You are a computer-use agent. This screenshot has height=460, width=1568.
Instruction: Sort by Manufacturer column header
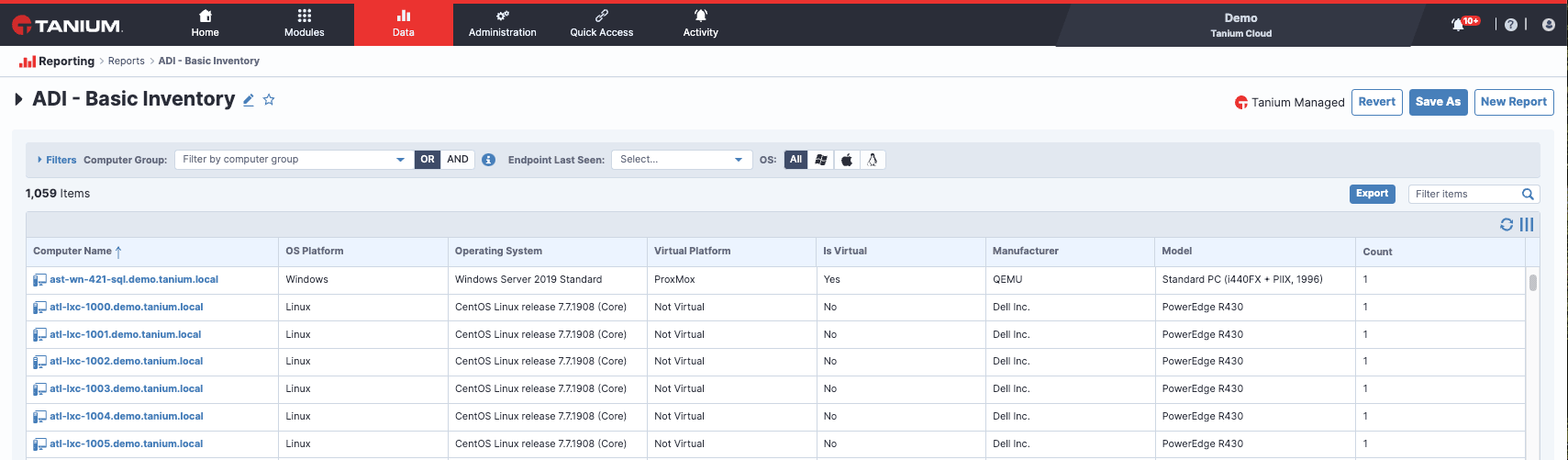pos(1026,251)
